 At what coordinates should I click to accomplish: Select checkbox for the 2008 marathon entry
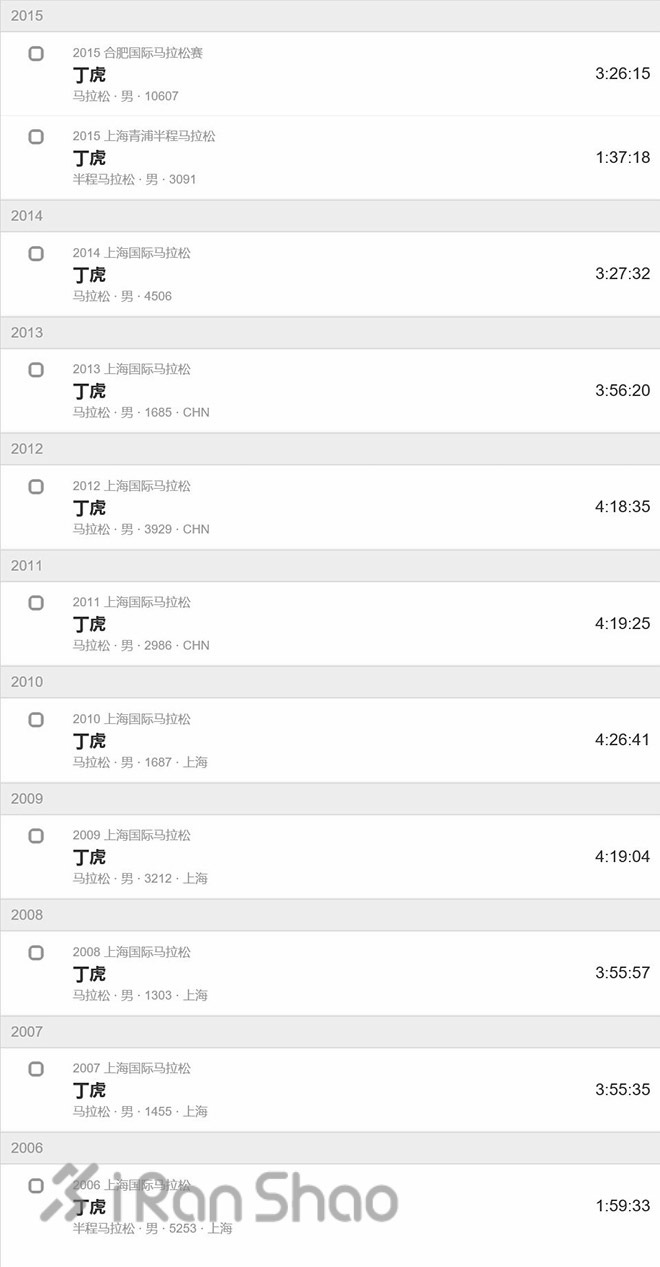coord(36,952)
